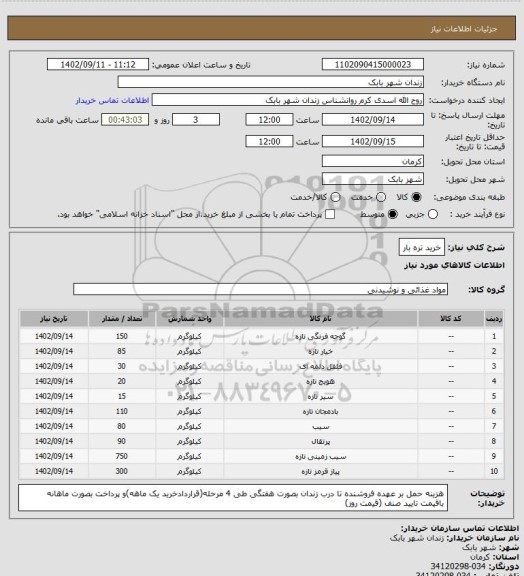The image size is (524, 576).
Task: Click the price validity time 12:00 field
Action: click(269, 141)
